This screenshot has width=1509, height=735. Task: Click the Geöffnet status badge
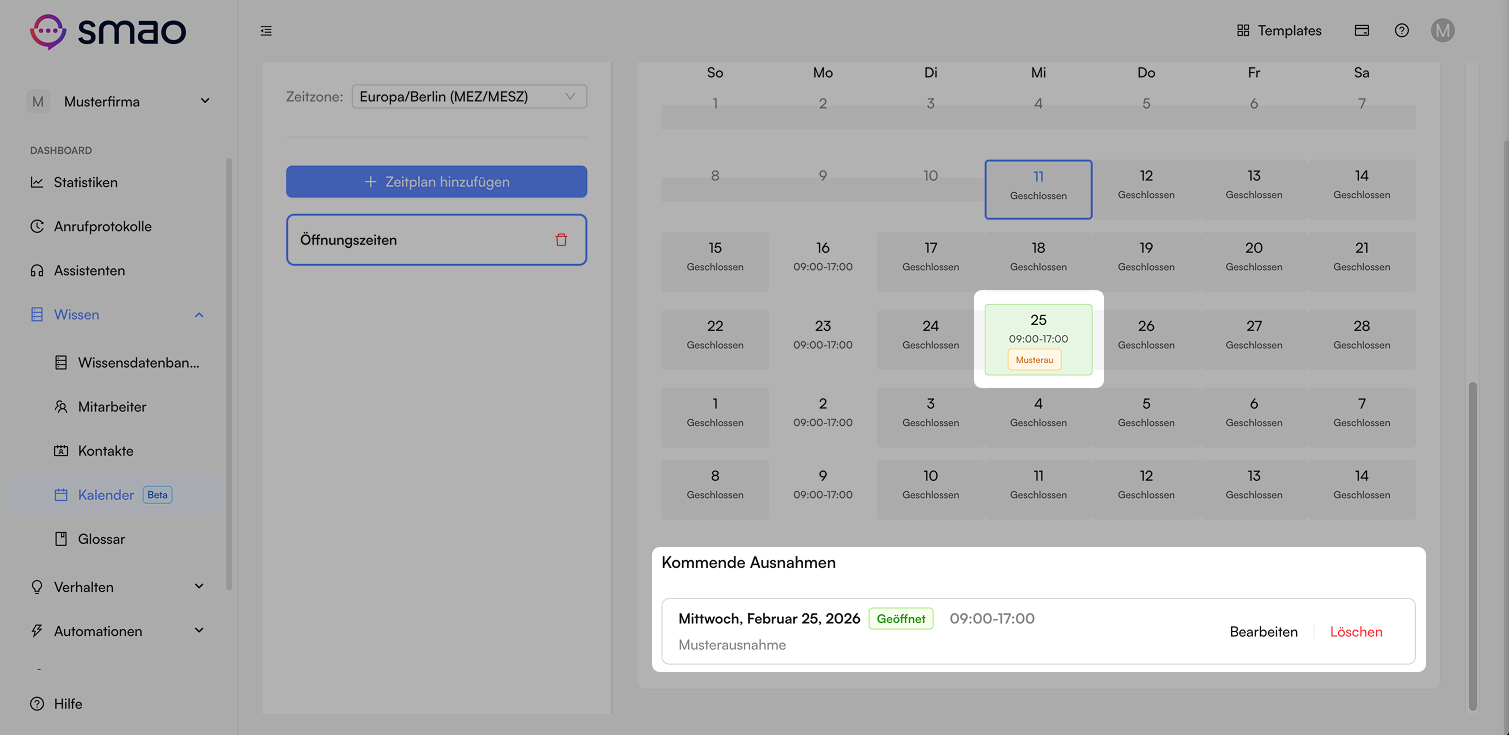pyautogui.click(x=901, y=619)
